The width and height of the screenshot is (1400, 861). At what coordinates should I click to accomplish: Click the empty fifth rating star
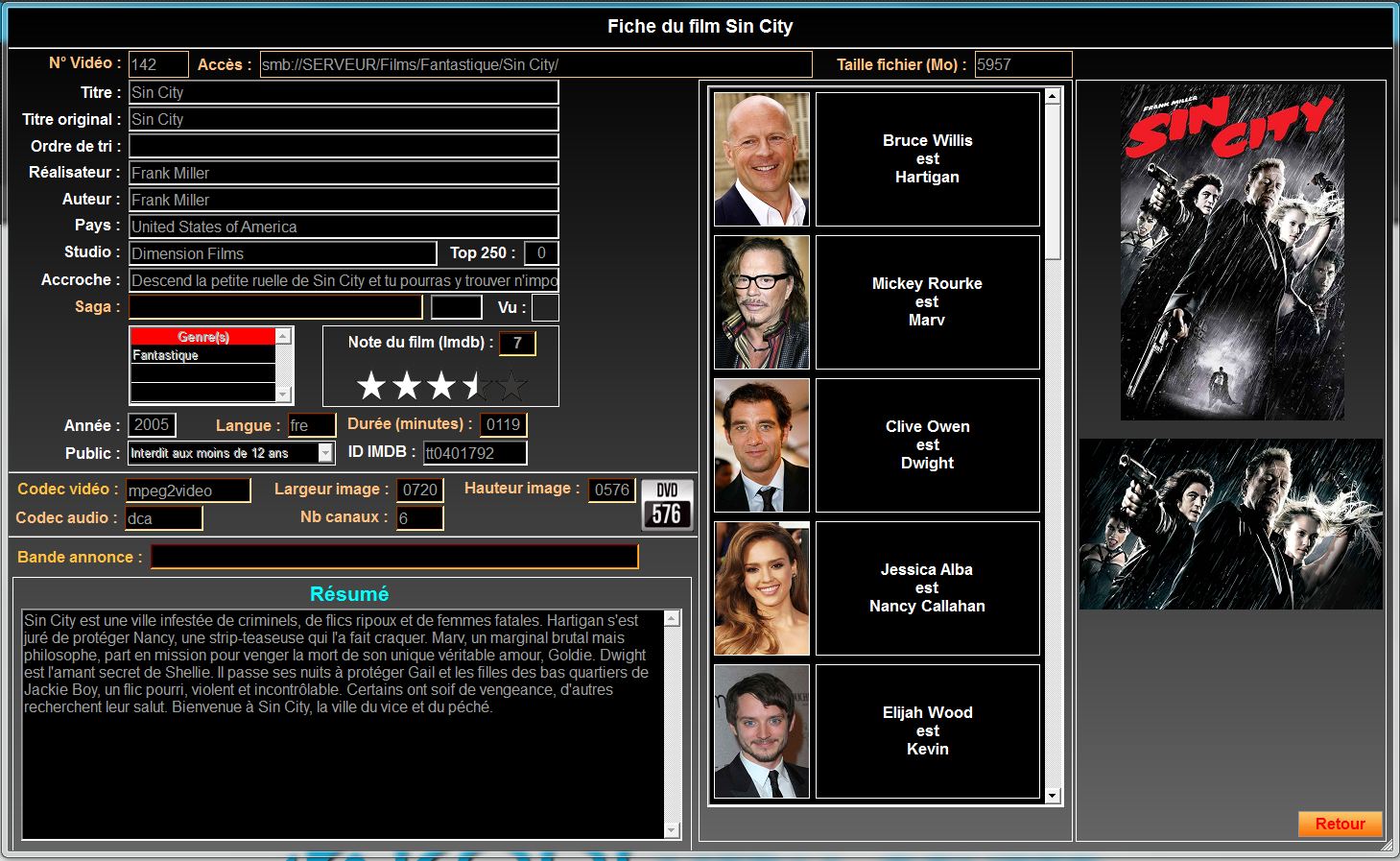512,386
